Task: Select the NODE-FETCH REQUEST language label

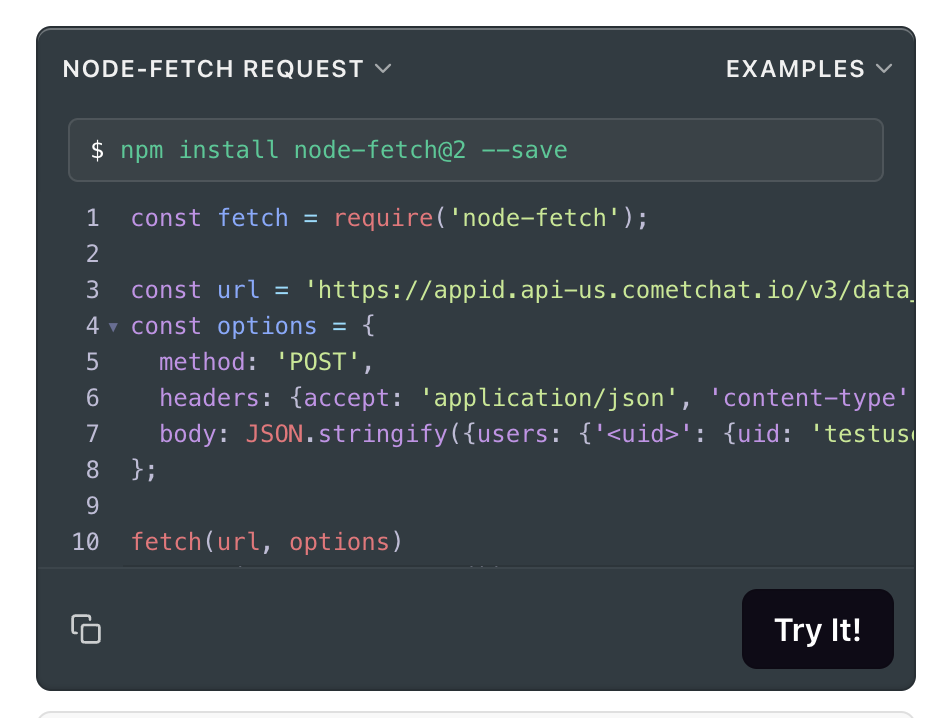Action: click(x=213, y=69)
